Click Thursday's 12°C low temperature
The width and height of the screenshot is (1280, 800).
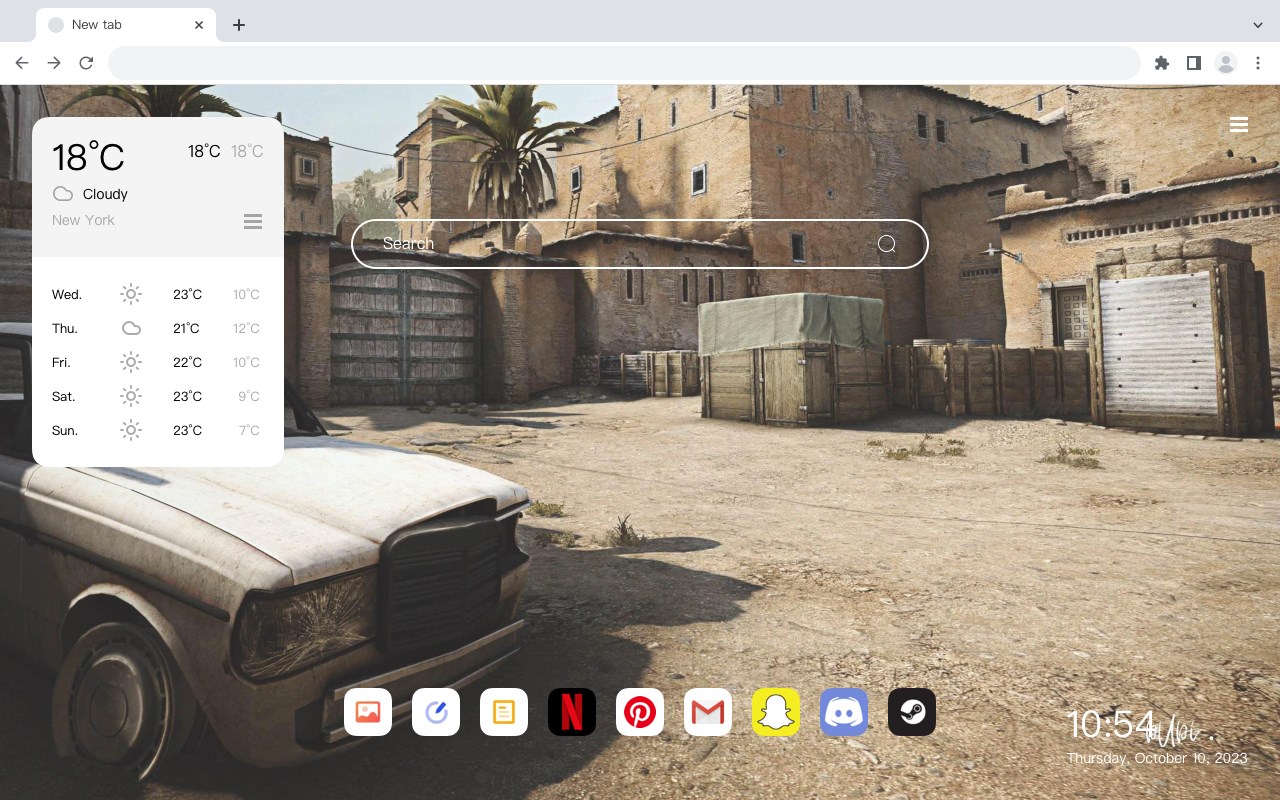246,328
